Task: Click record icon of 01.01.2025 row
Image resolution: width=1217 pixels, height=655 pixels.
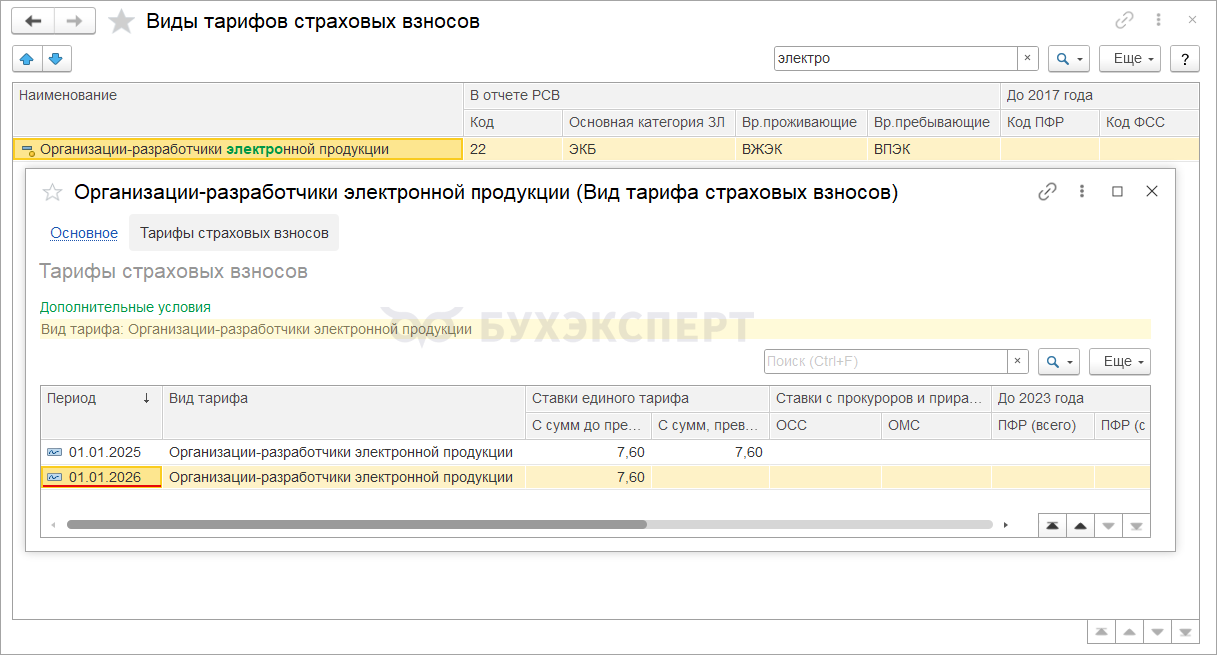Action: coord(55,452)
